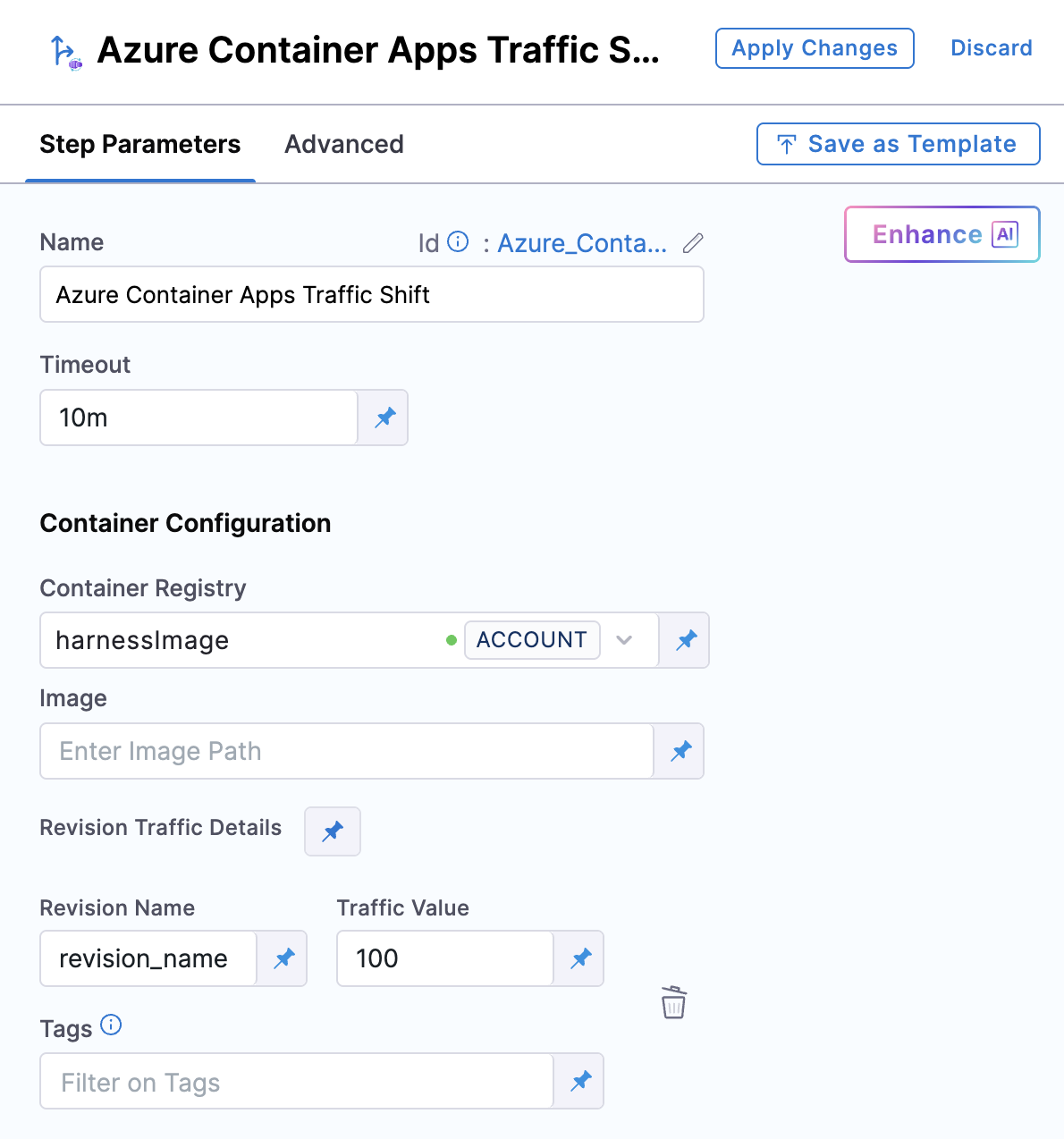Edit the step Id with pencil icon
This screenshot has width=1064, height=1139.
[693, 243]
